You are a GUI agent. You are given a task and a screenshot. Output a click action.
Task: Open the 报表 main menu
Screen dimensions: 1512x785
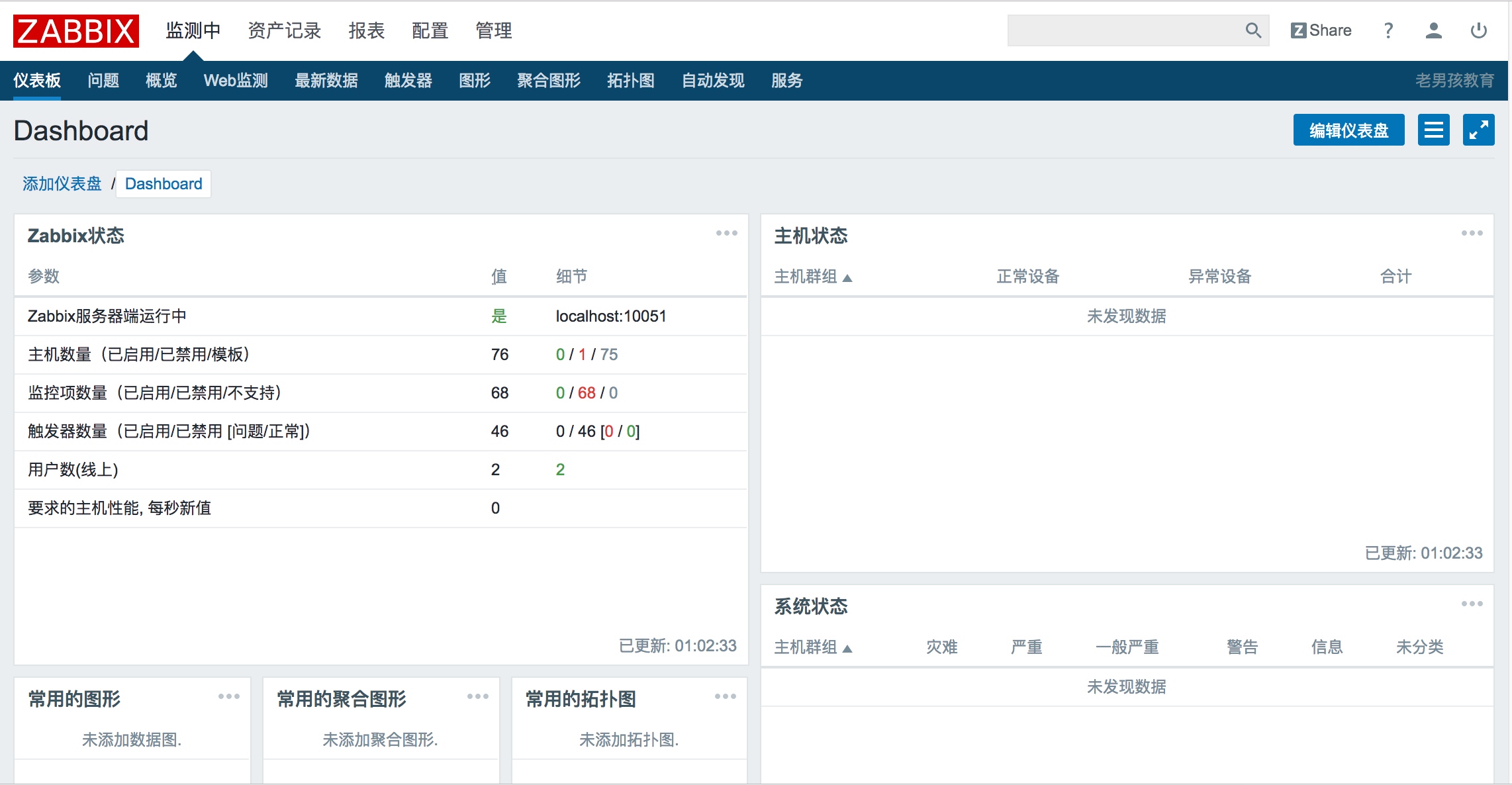(x=366, y=30)
